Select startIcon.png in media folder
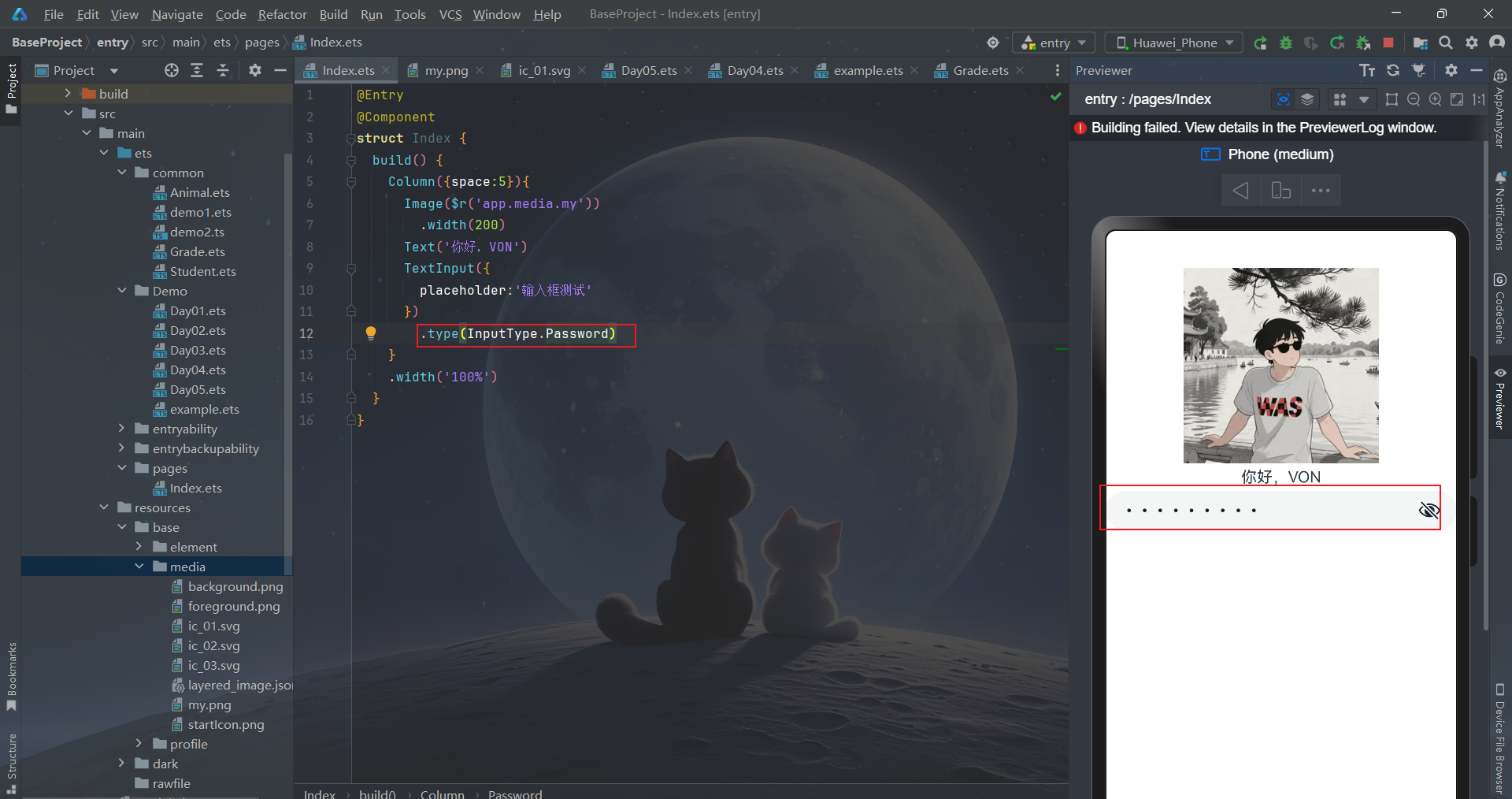The height and width of the screenshot is (799, 1512). click(225, 724)
